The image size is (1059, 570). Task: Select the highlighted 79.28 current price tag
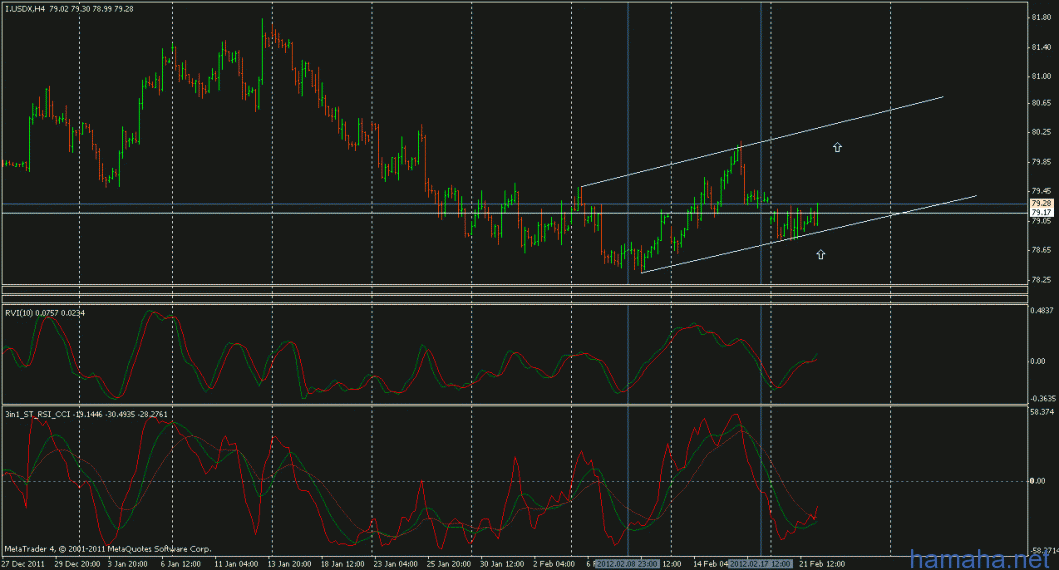coord(1041,203)
